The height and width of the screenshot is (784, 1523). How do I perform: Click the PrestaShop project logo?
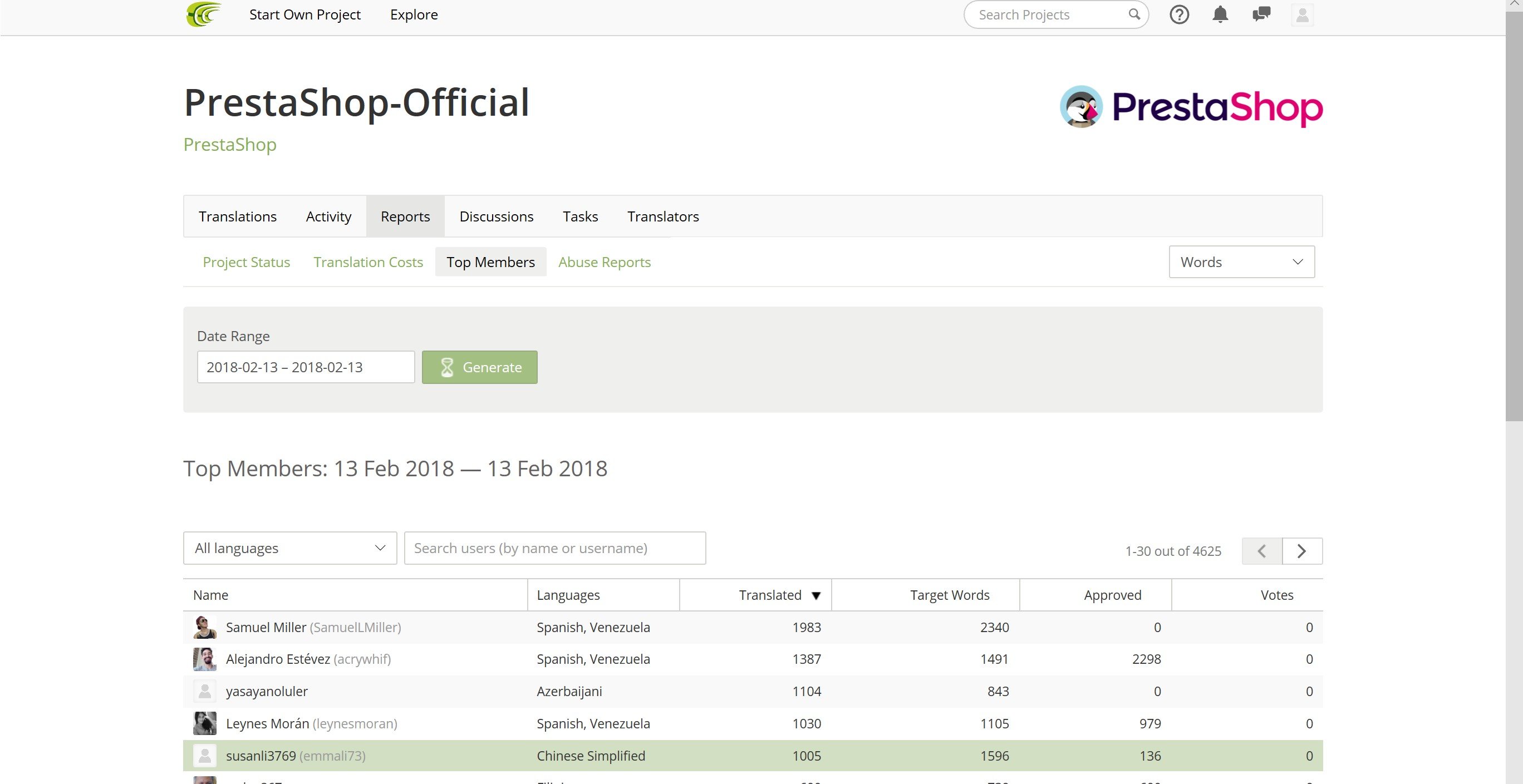pos(1191,107)
